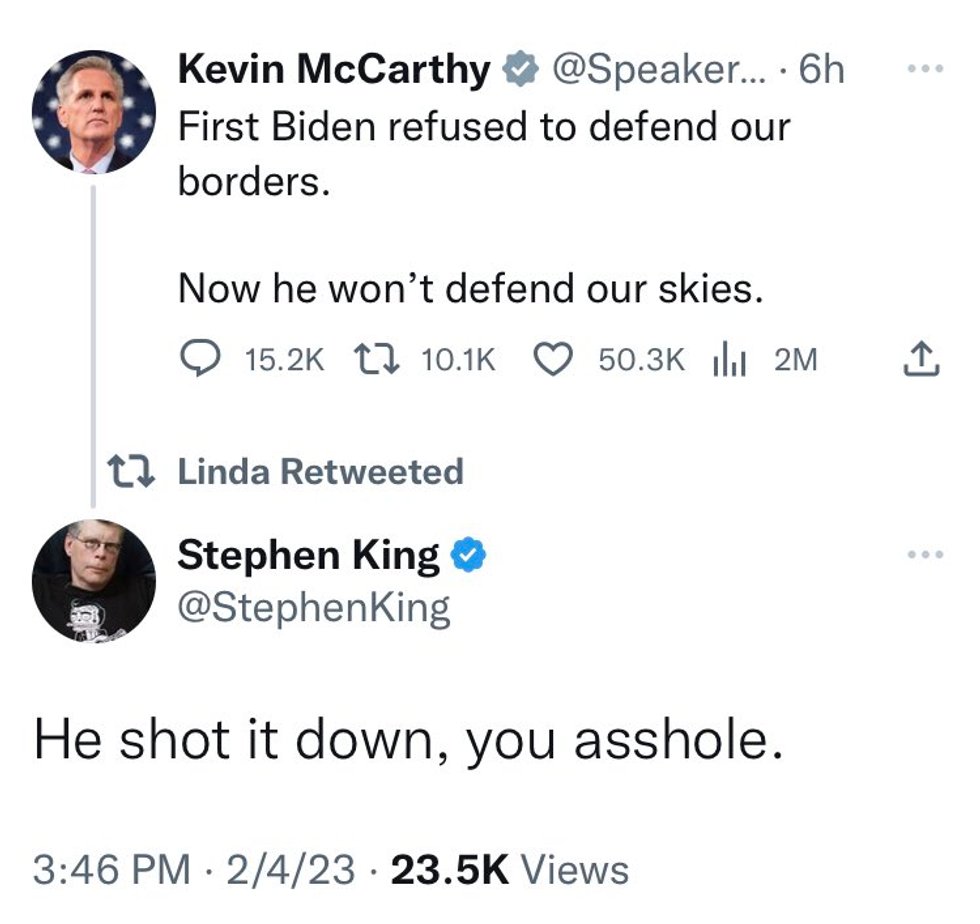Image resolution: width=980 pixels, height=924 pixels.
Task: Open Stephen King's profile picture
Action: (93, 581)
